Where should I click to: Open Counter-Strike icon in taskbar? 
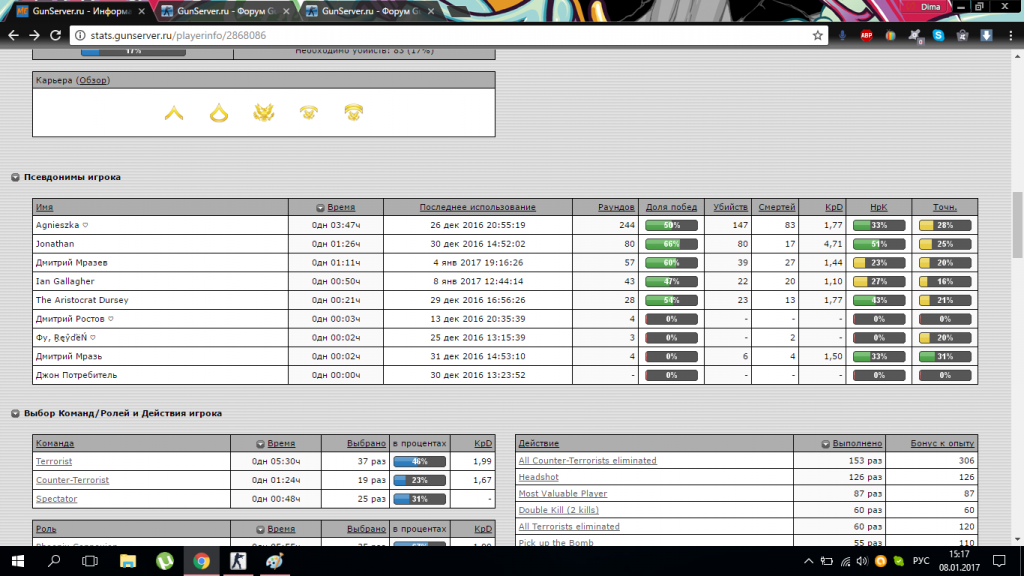(237, 561)
